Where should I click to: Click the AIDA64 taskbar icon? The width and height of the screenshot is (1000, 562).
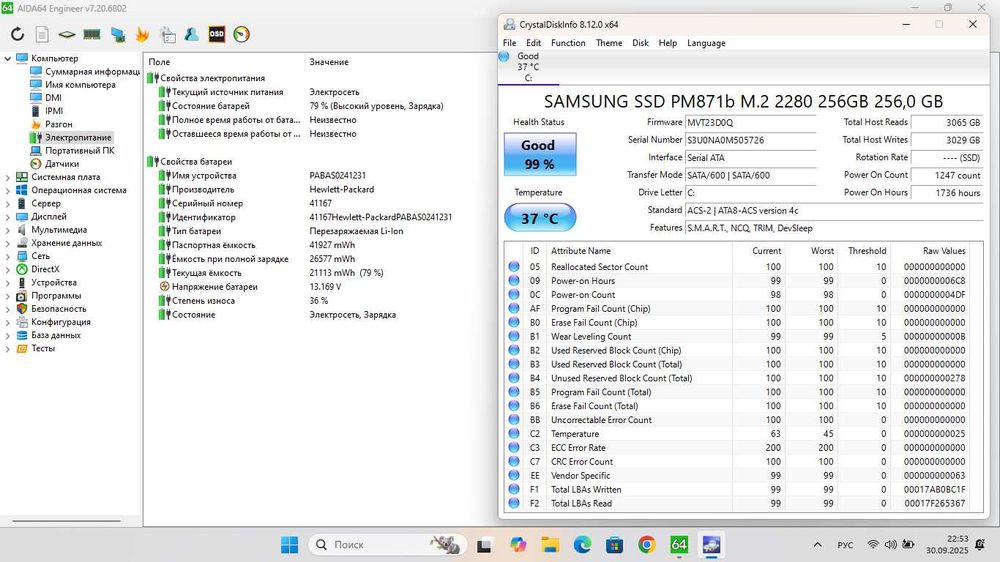[x=679, y=545]
